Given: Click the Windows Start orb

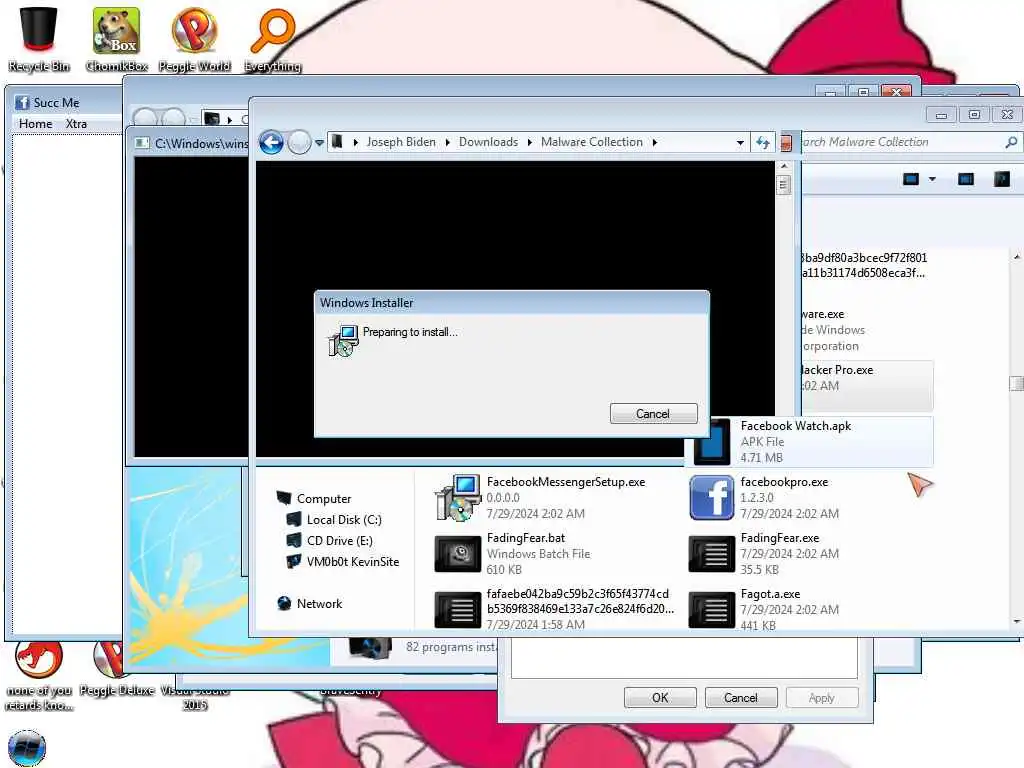Looking at the screenshot, I should point(27,748).
